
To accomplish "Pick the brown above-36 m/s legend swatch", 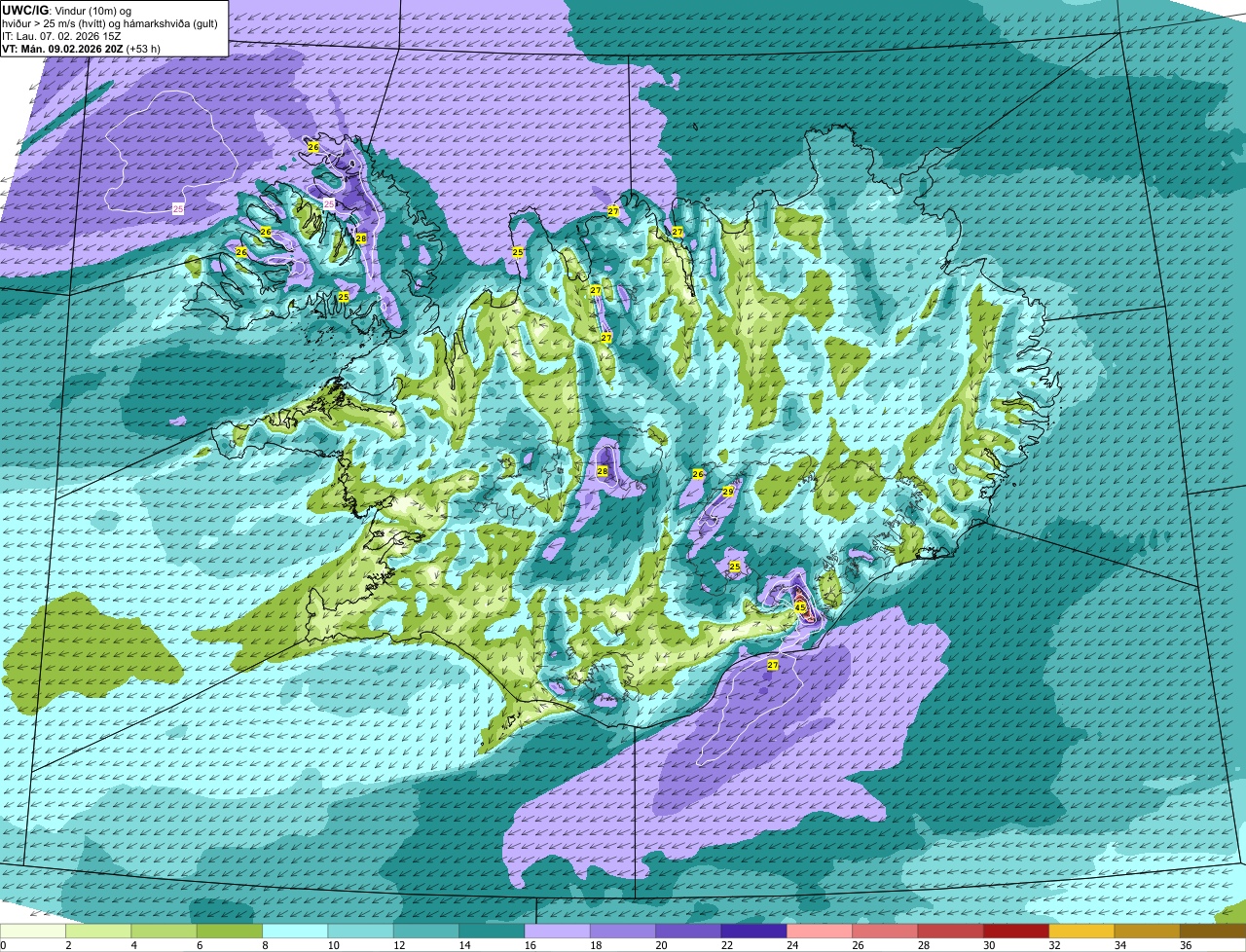I will click(x=1213, y=932).
